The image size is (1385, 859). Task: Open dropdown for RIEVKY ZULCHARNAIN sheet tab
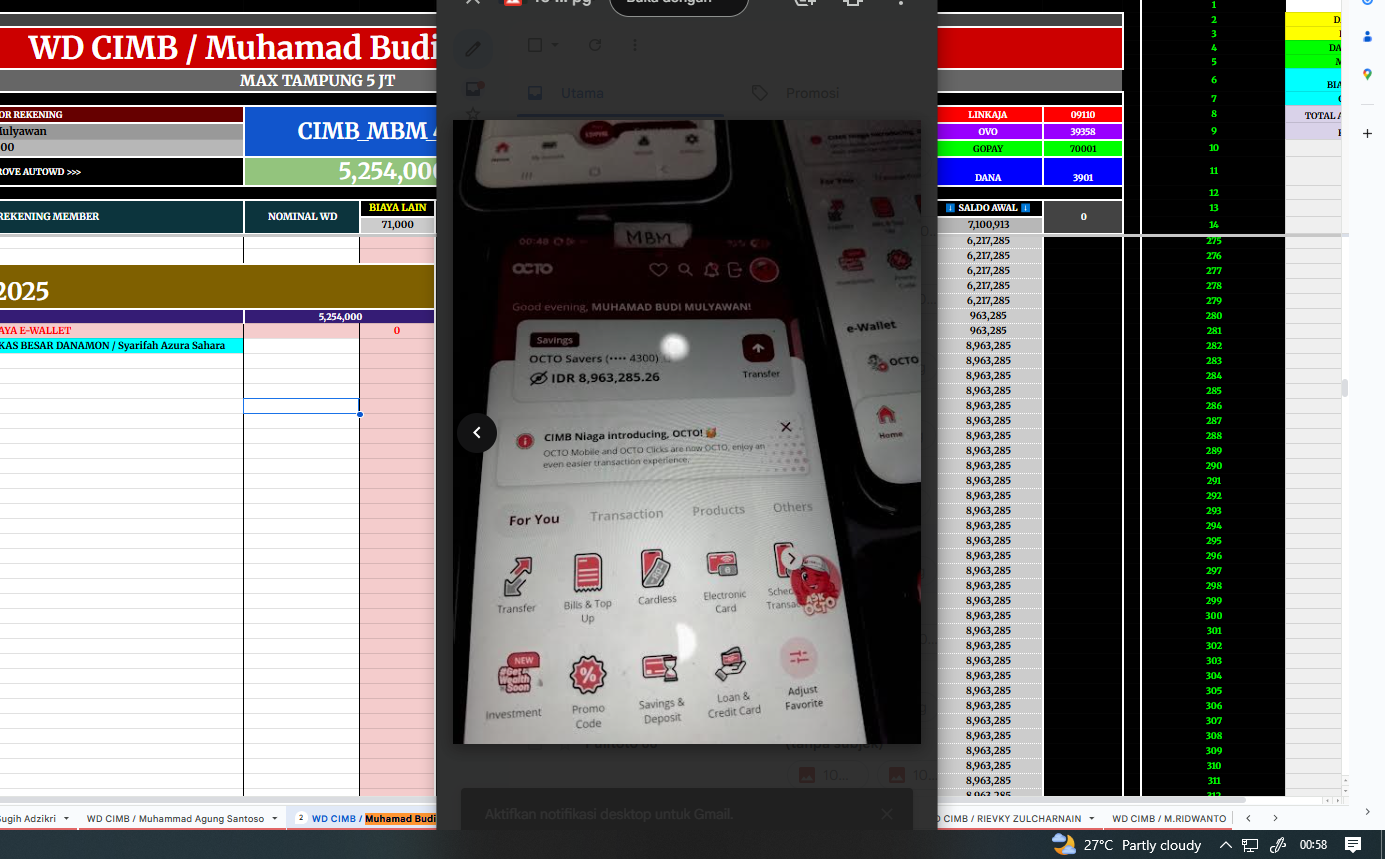click(1090, 818)
